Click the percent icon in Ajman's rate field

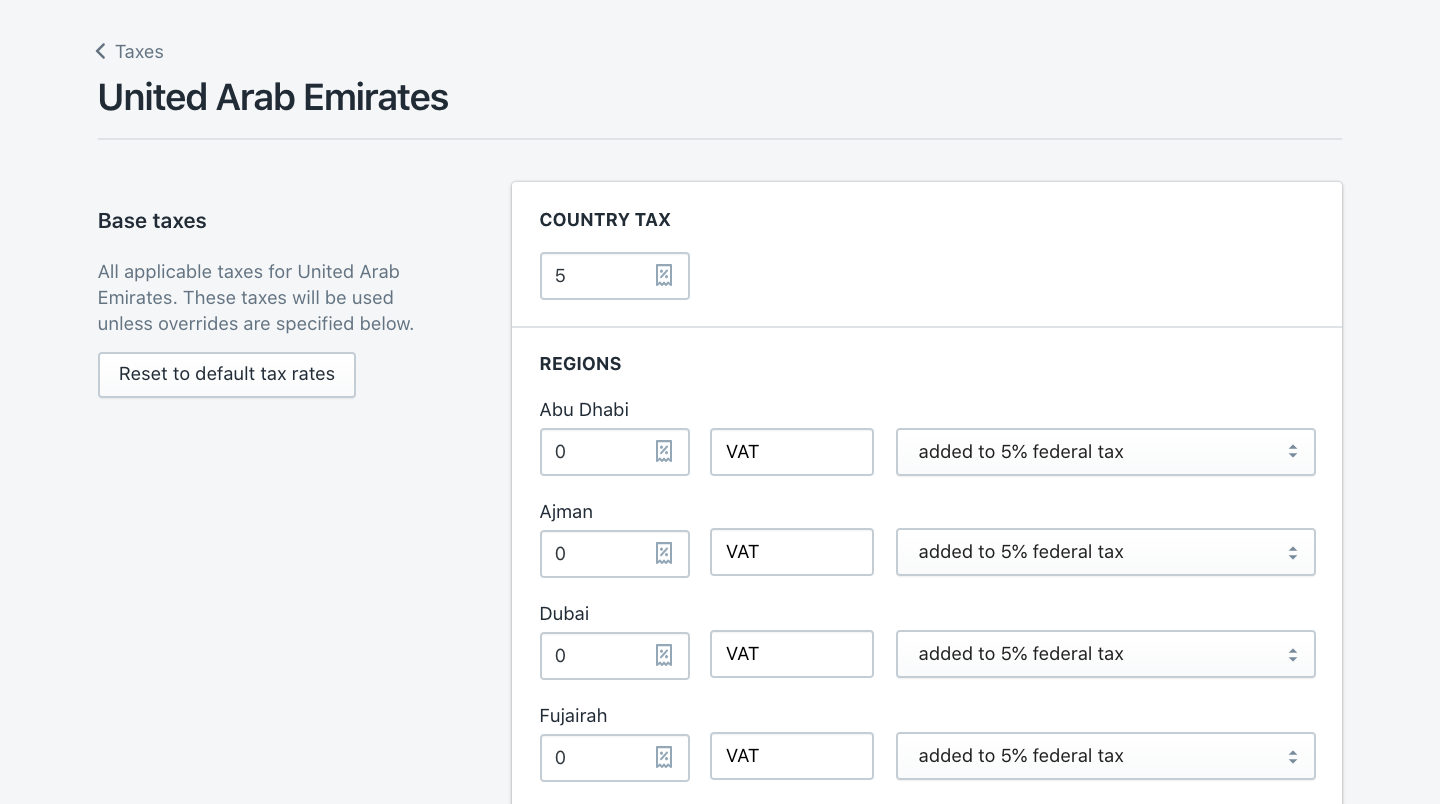[x=663, y=553]
